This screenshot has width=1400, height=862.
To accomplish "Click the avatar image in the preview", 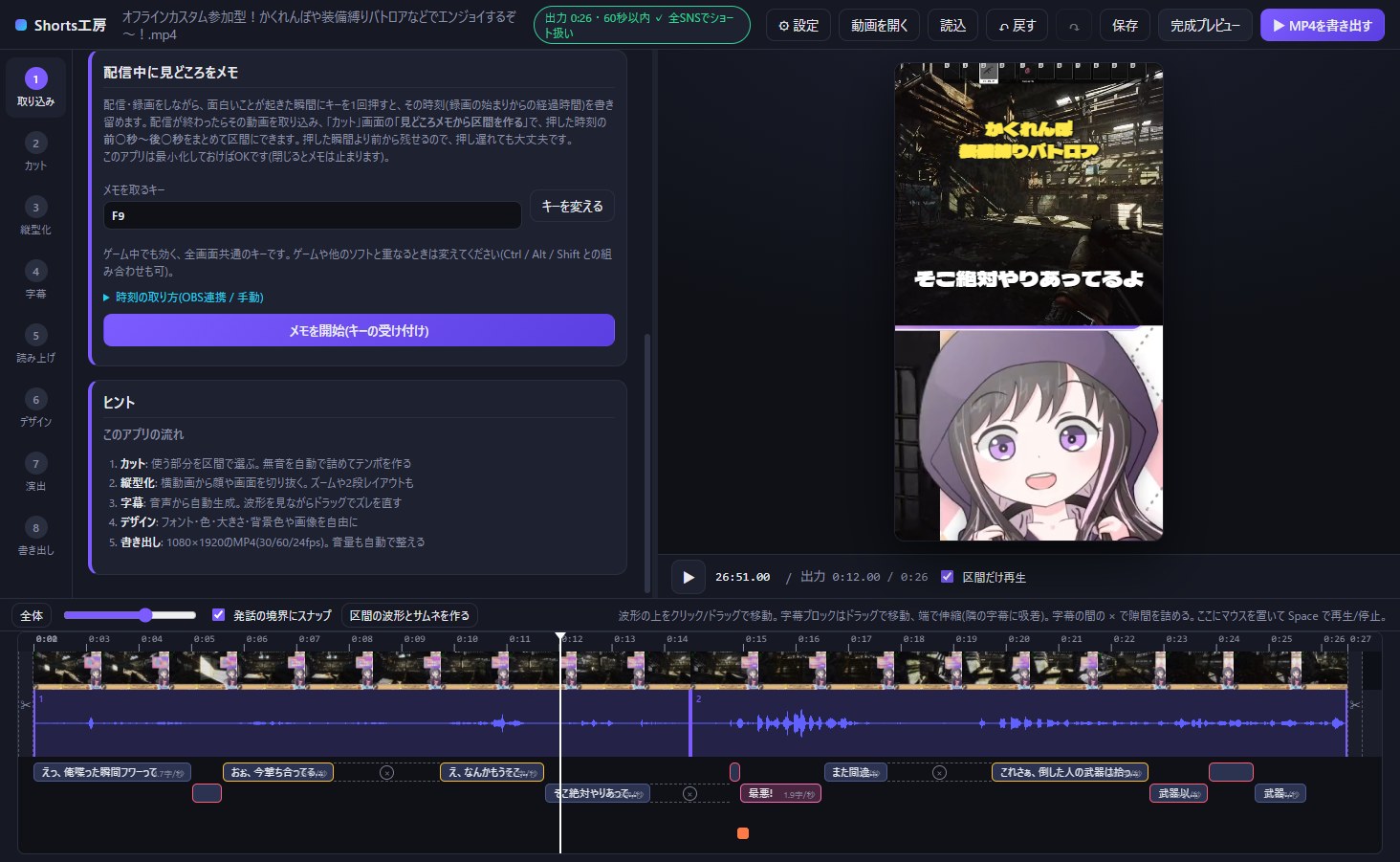I will point(1029,434).
